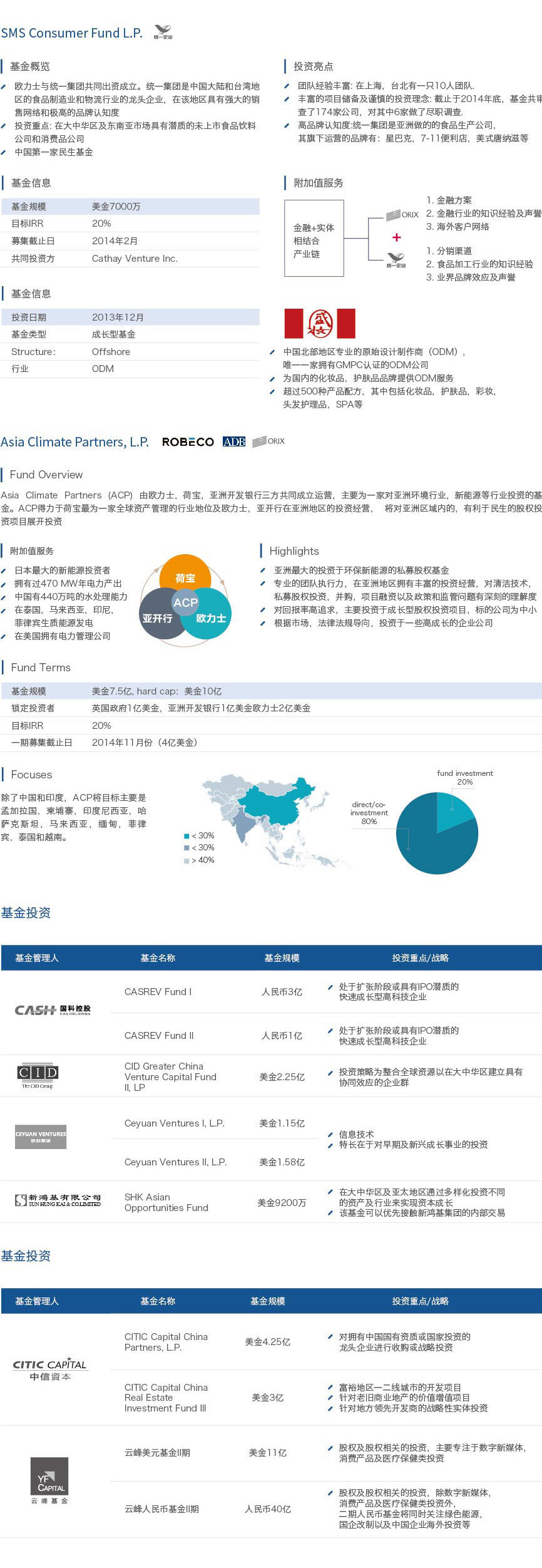This screenshot has height=1568, width=542.
Task: Click the CID Group logo
Action: pos(38,1075)
